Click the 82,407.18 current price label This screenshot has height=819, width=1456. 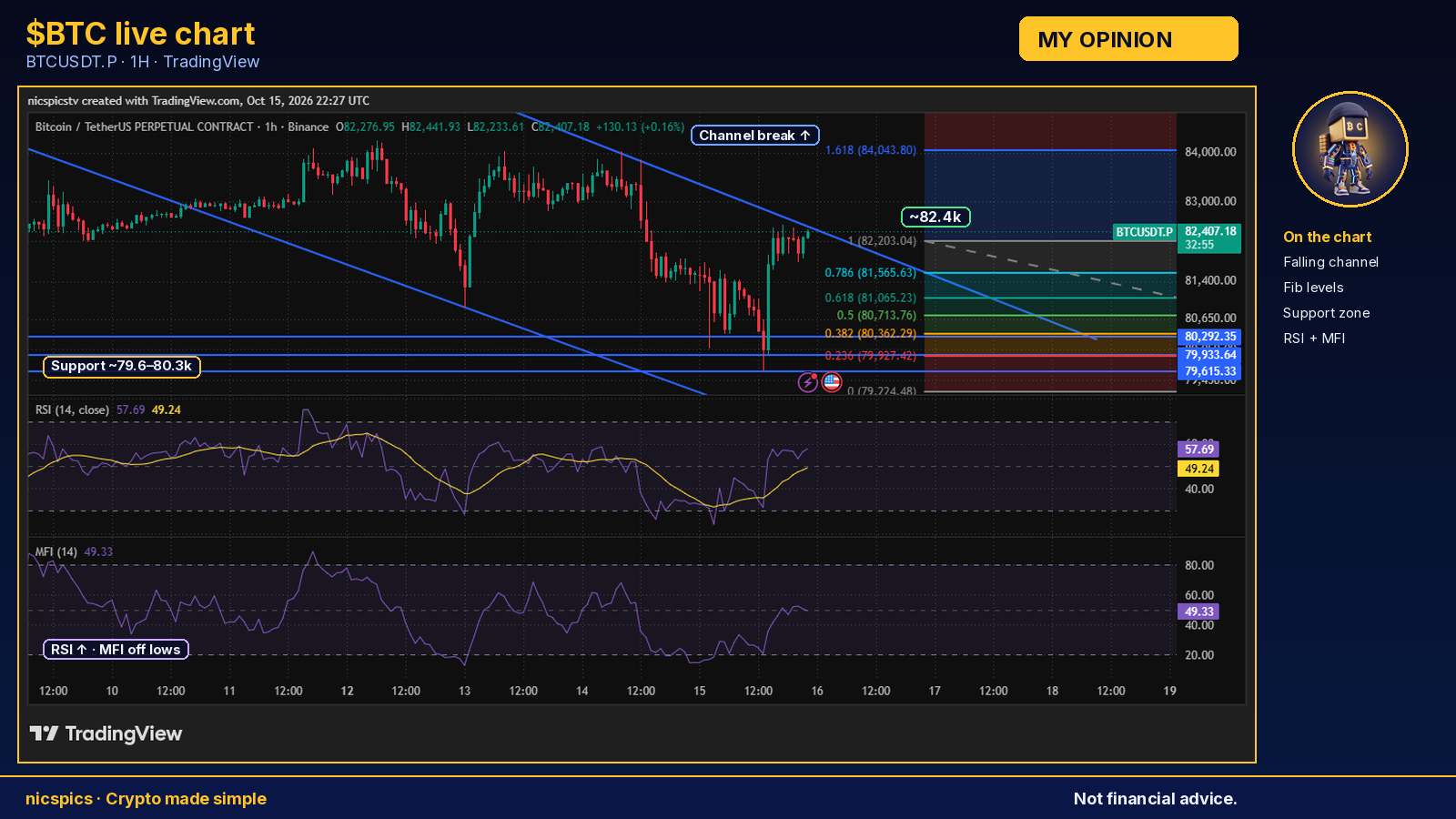(1209, 238)
